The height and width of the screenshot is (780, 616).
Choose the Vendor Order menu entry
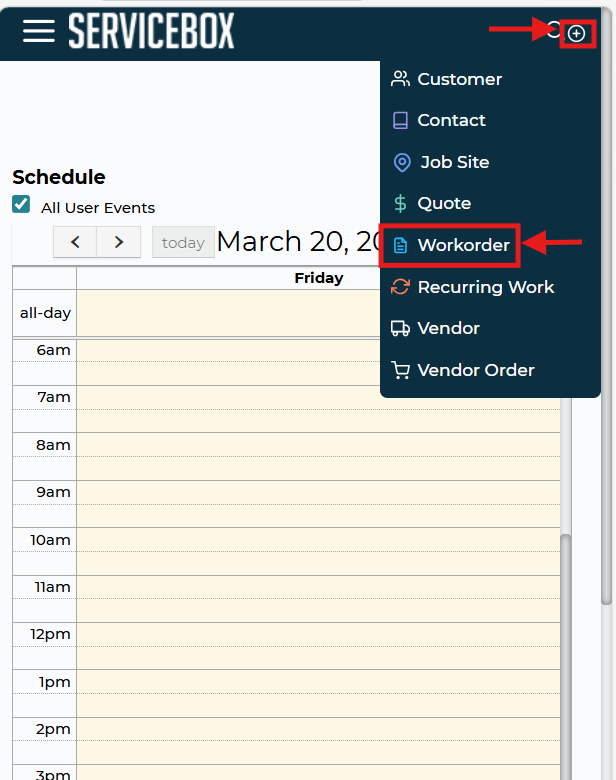475,370
